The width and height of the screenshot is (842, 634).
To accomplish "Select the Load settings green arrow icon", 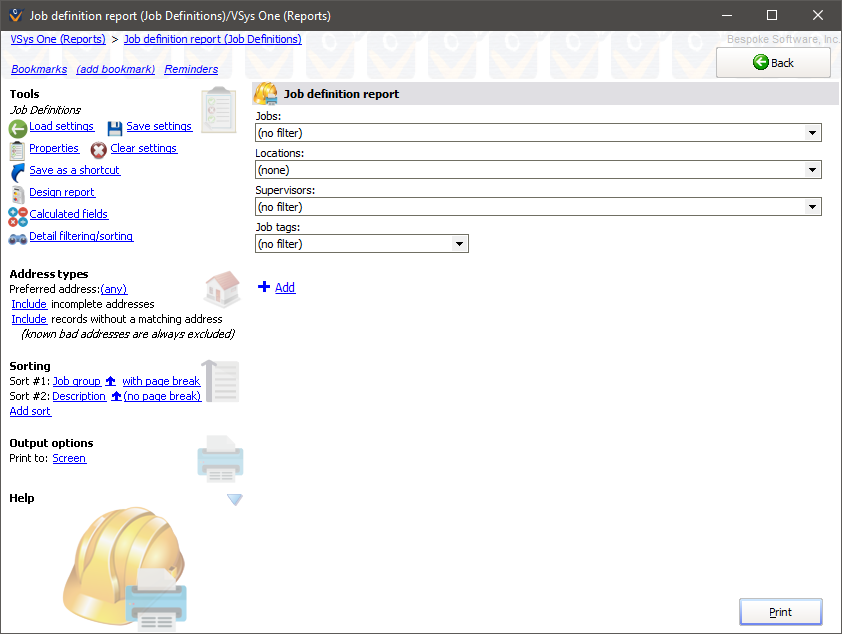I will [17, 126].
